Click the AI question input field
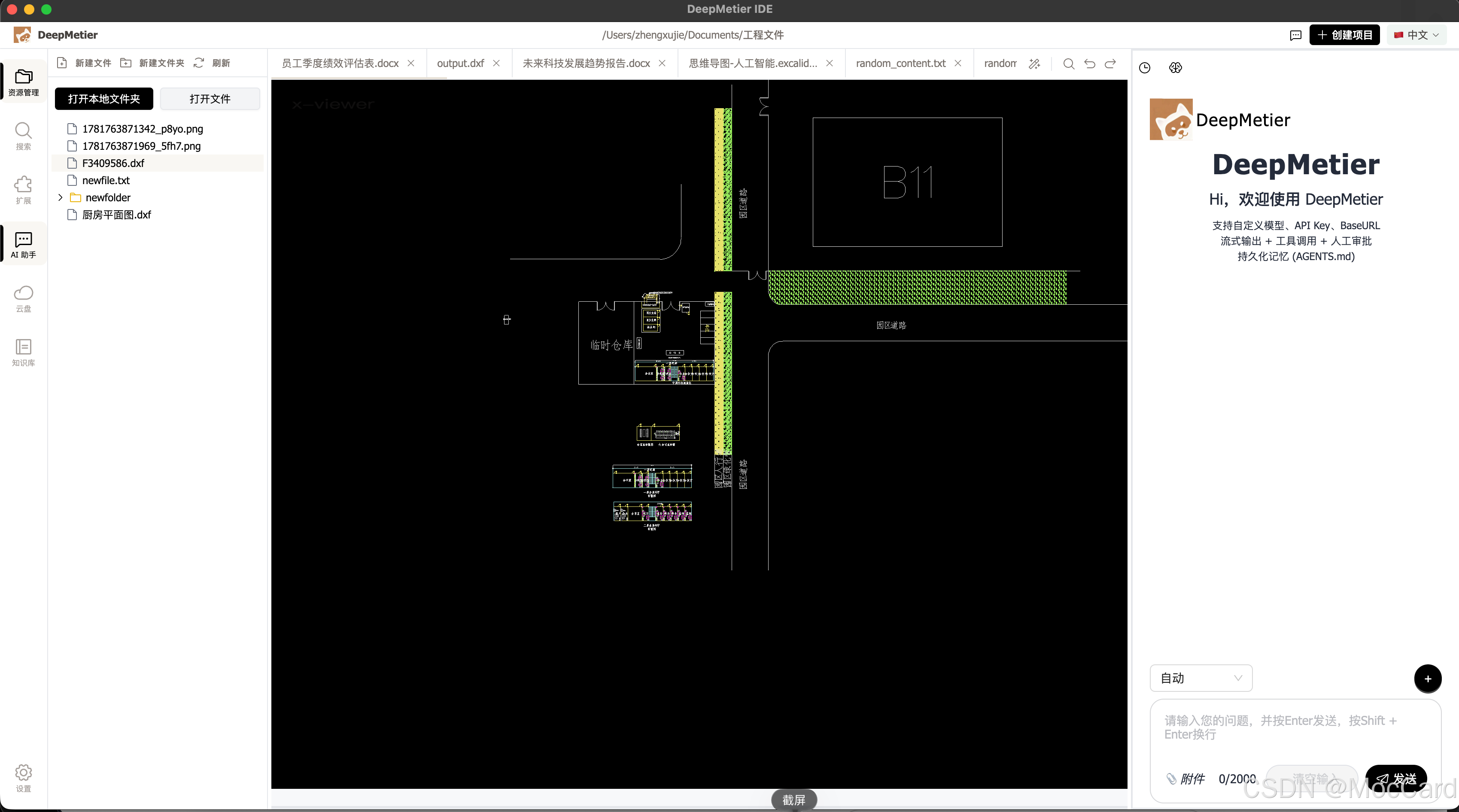 [x=1295, y=731]
